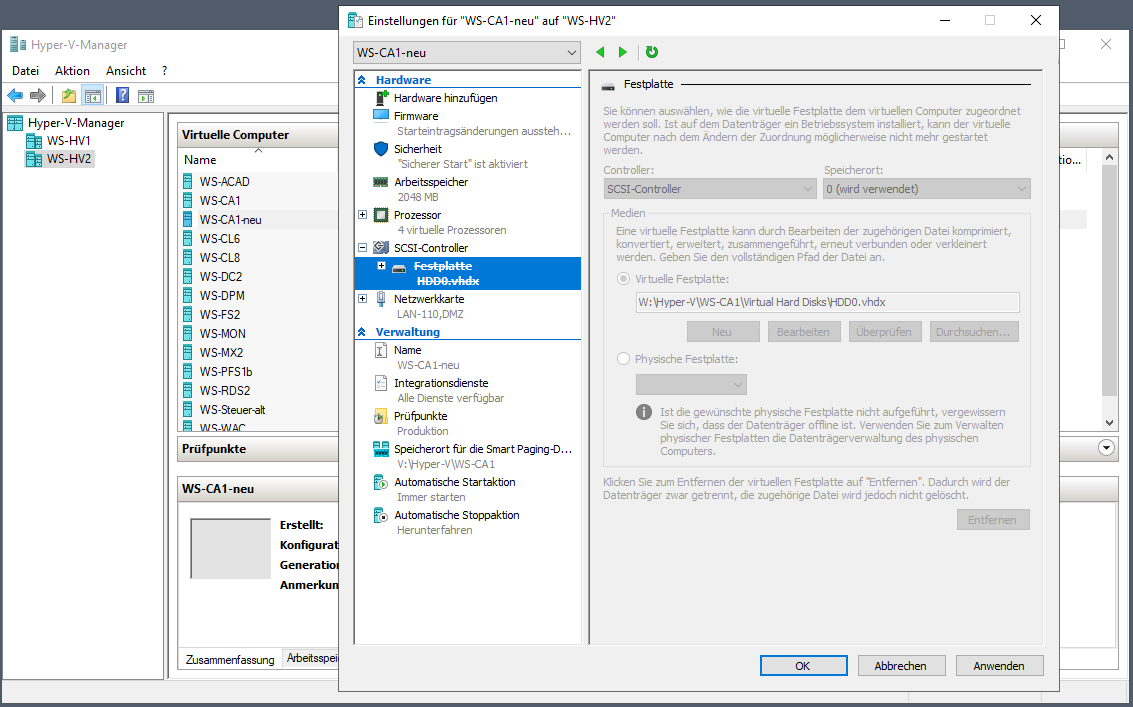Collapse the SCSI-Controller tree node

point(363,248)
